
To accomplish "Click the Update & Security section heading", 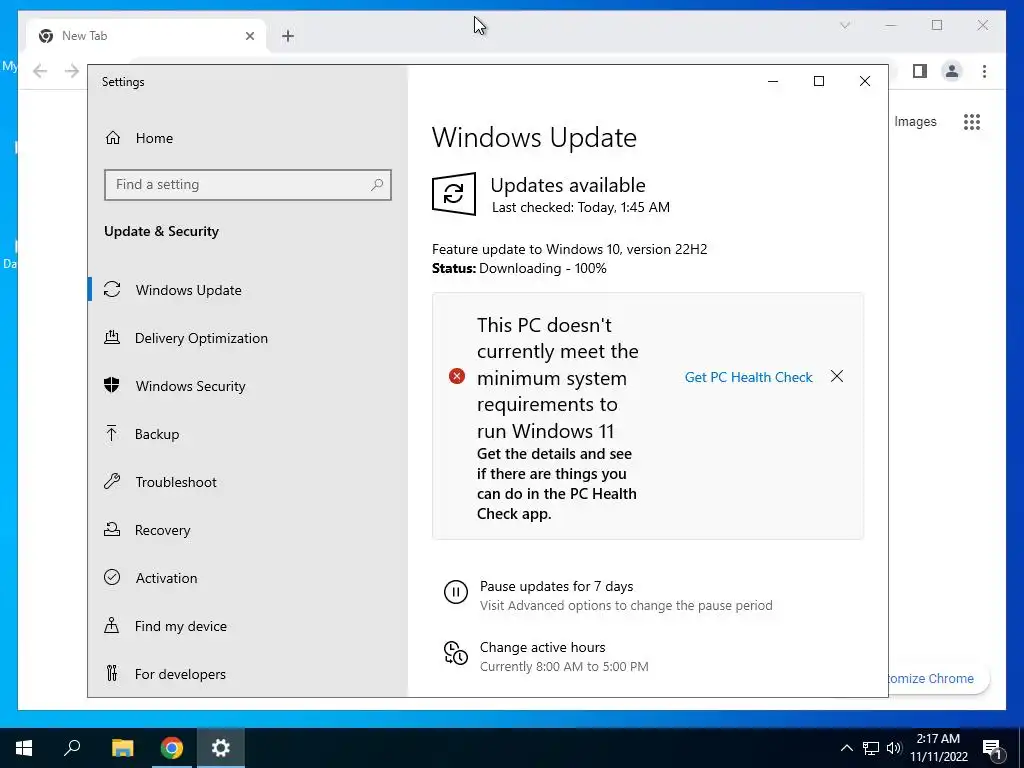I will [161, 231].
